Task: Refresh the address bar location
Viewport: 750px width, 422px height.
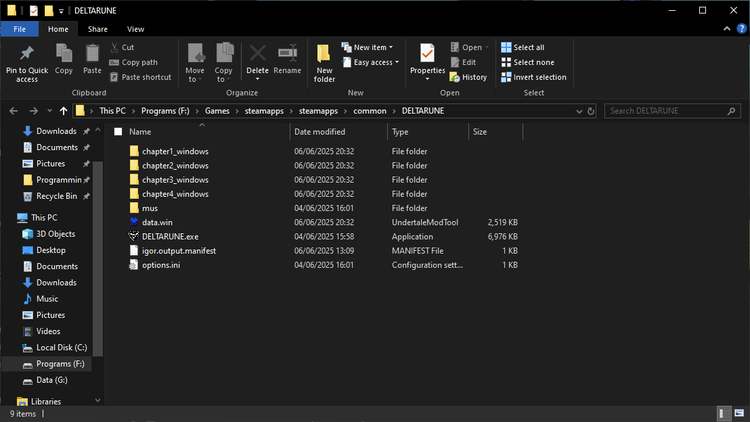Action: 591,111
